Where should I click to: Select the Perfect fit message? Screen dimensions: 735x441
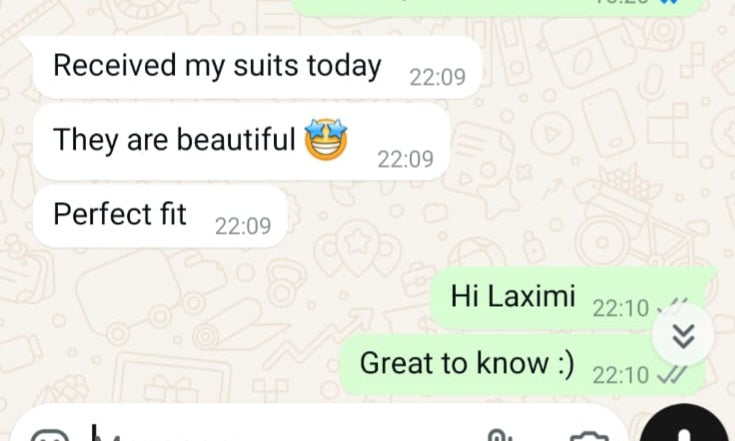tap(160, 216)
